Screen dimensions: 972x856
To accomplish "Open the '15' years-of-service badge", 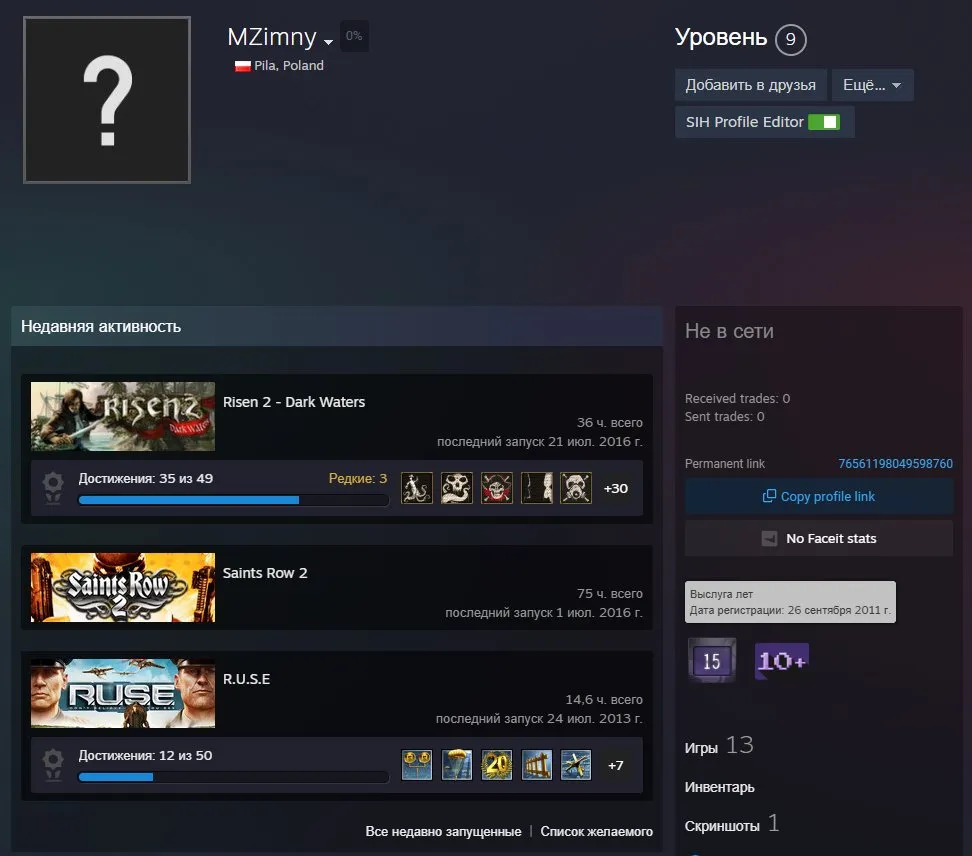I will [x=712, y=661].
